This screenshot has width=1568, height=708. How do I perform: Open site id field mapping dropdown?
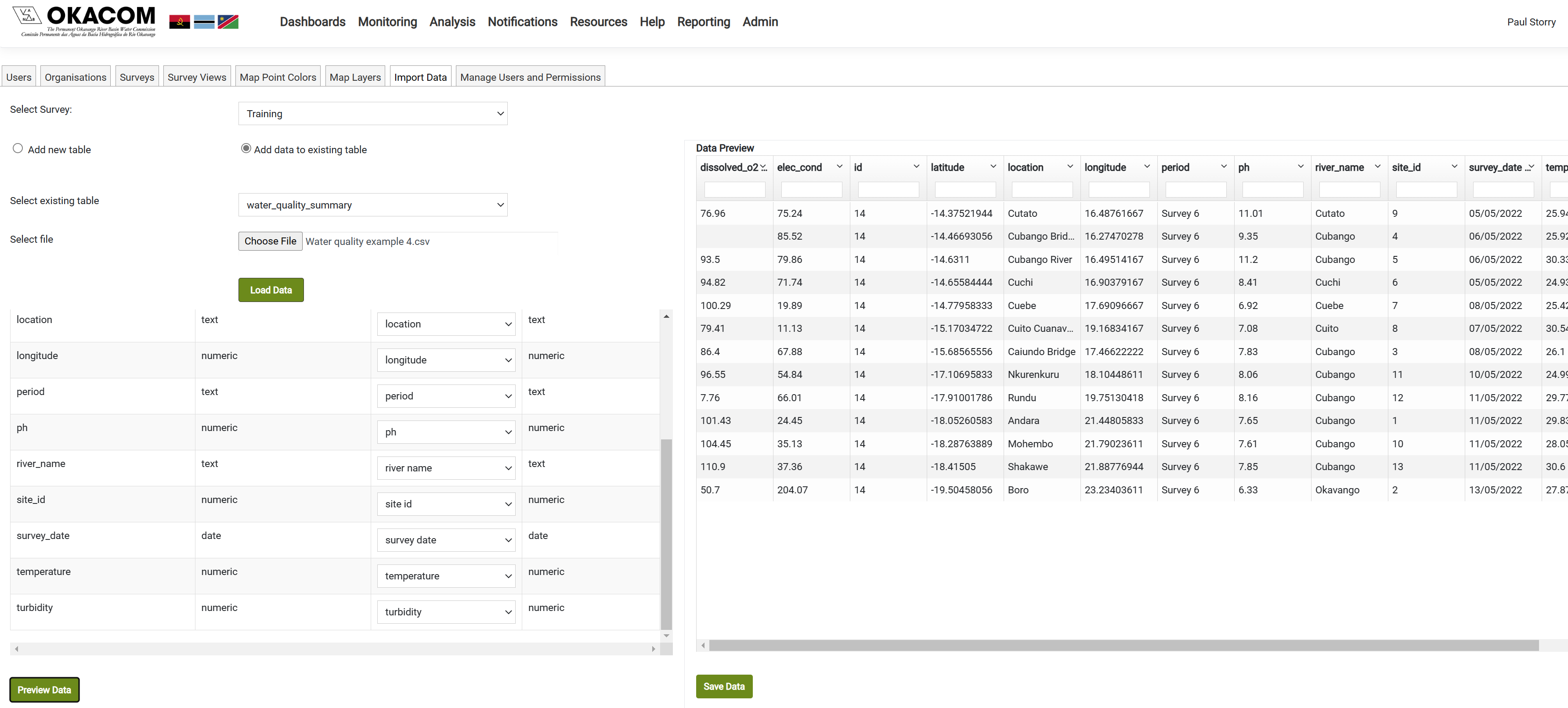(446, 503)
